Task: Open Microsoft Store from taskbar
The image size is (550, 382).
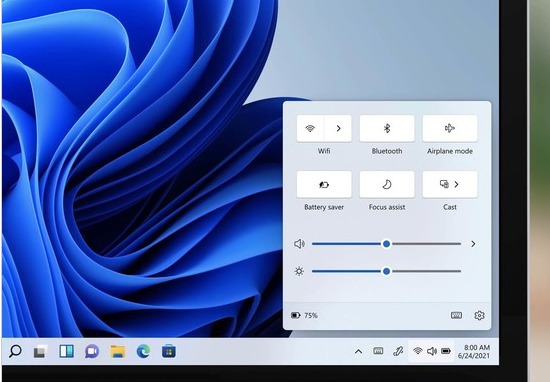Action: (169, 351)
